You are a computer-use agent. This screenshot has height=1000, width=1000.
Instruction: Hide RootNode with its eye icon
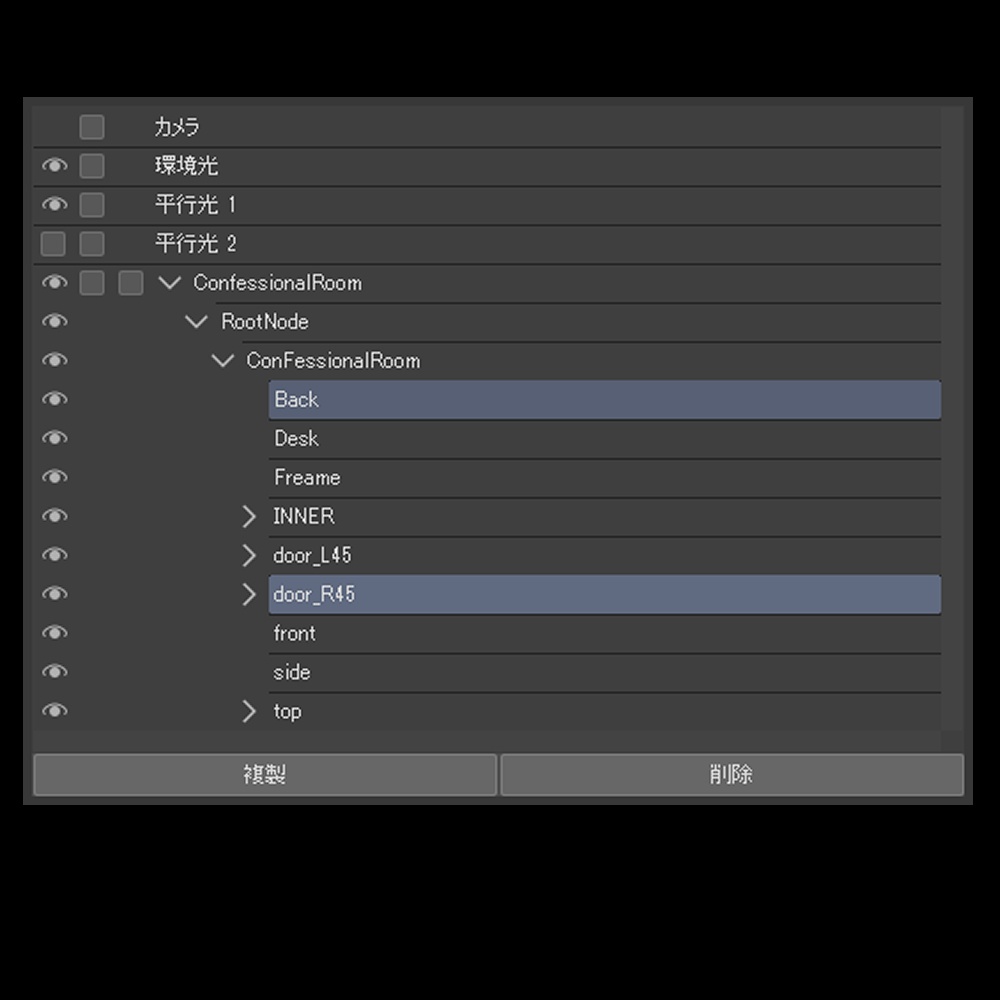tap(54, 322)
